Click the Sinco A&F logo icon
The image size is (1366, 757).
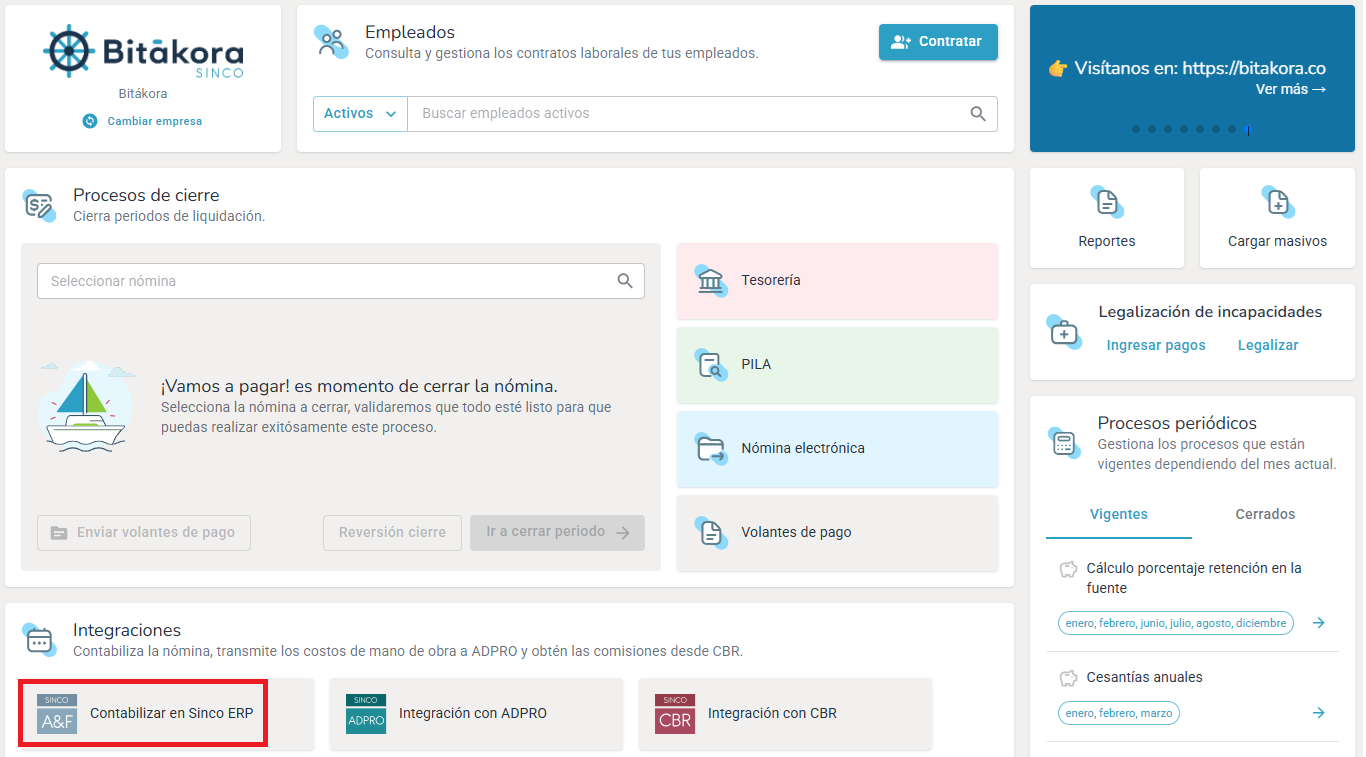[x=57, y=714]
